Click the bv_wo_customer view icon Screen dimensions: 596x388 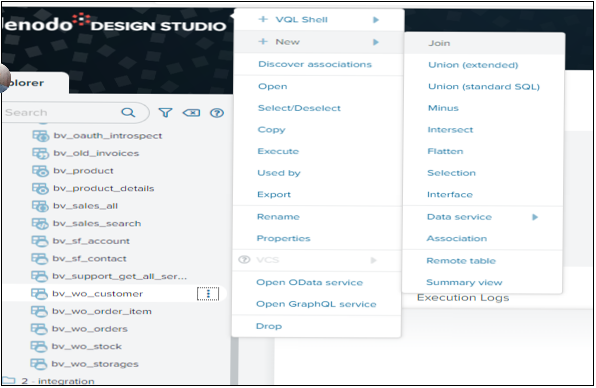click(39, 294)
